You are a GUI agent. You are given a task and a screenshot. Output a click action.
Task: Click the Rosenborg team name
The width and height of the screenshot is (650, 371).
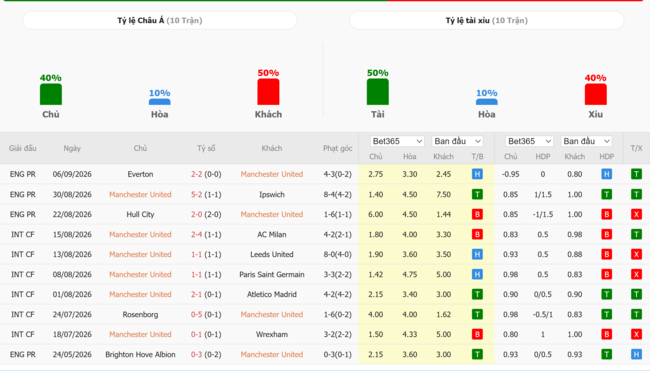[140, 314]
